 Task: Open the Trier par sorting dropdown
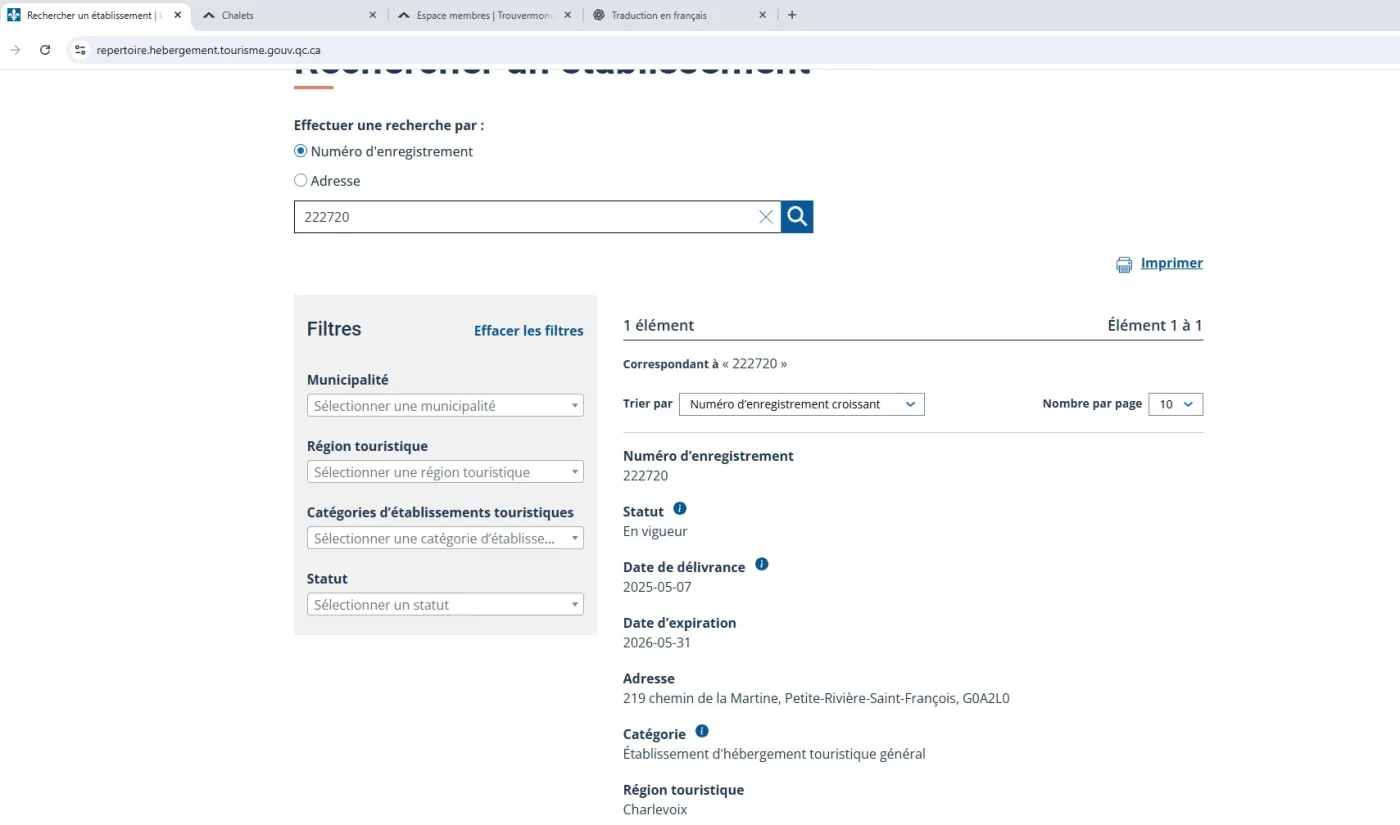click(802, 404)
